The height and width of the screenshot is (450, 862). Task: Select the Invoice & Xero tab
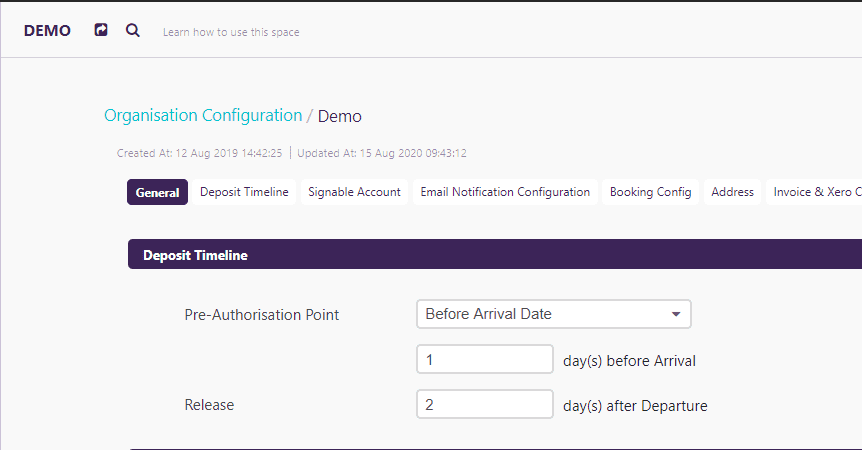point(814,192)
